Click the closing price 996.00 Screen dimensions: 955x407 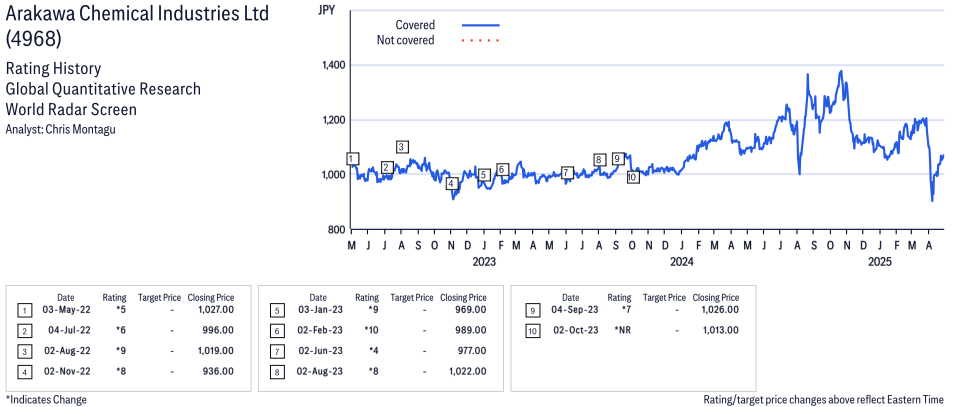[x=219, y=330]
